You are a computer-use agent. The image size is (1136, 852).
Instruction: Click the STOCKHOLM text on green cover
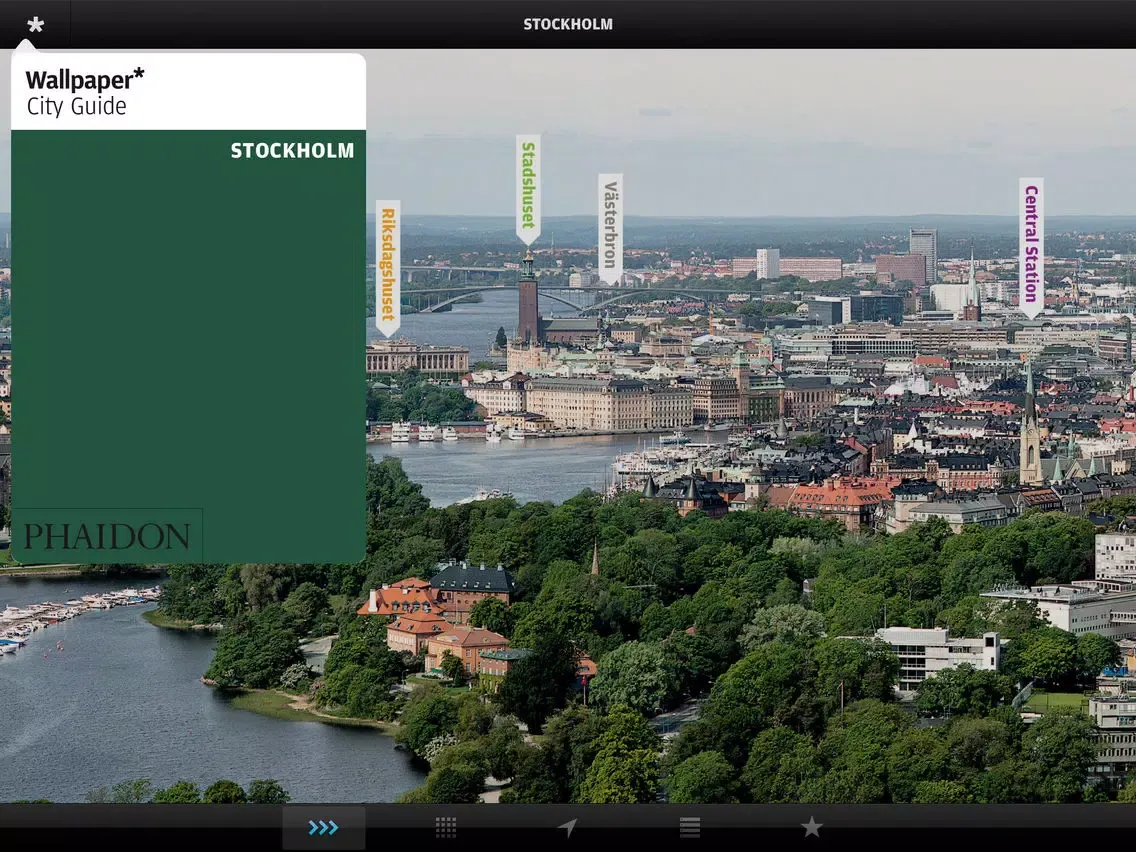(x=293, y=151)
